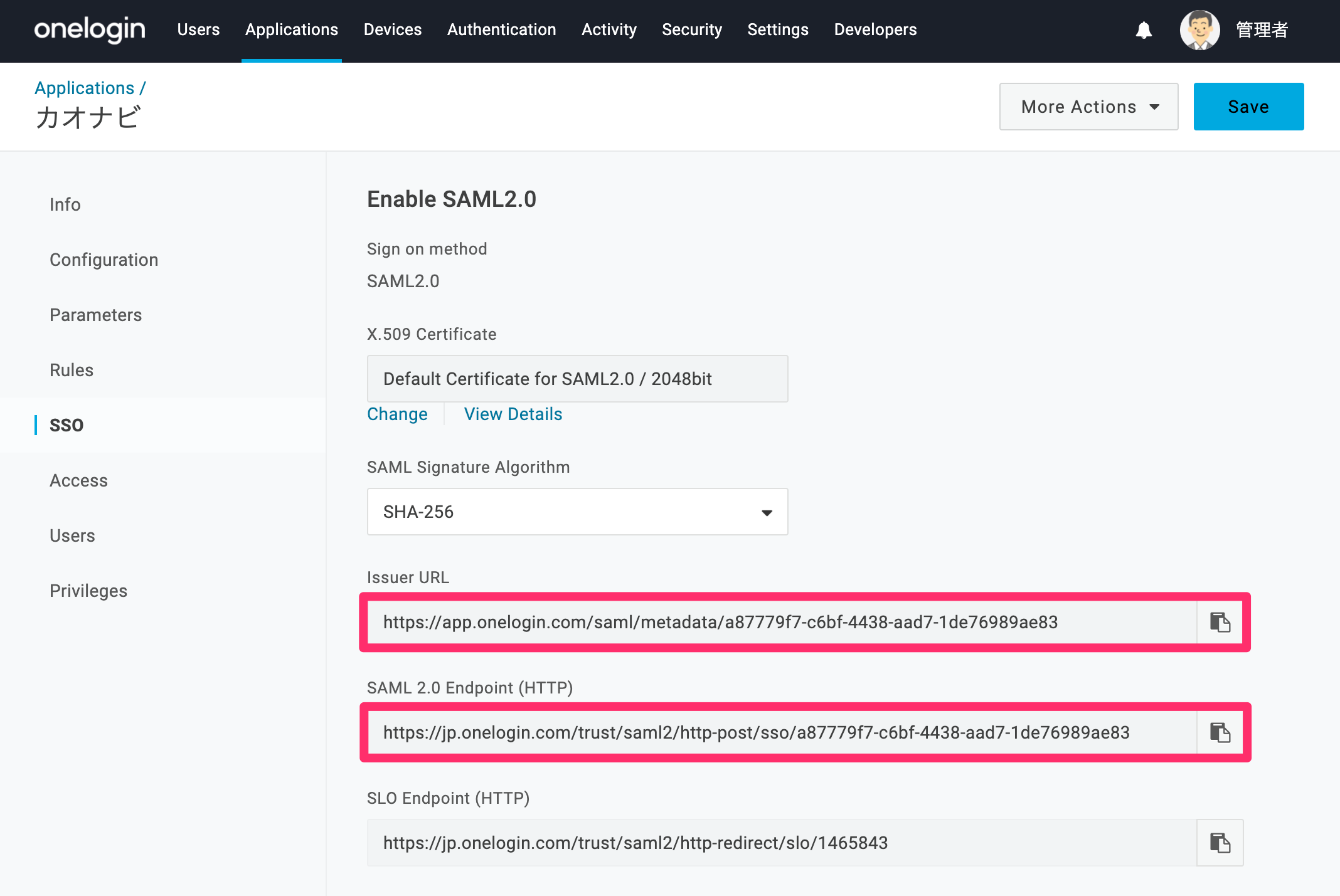Viewport: 1340px width, 896px height.
Task: Click the SLO Endpoint URL field
Action: pos(782,843)
